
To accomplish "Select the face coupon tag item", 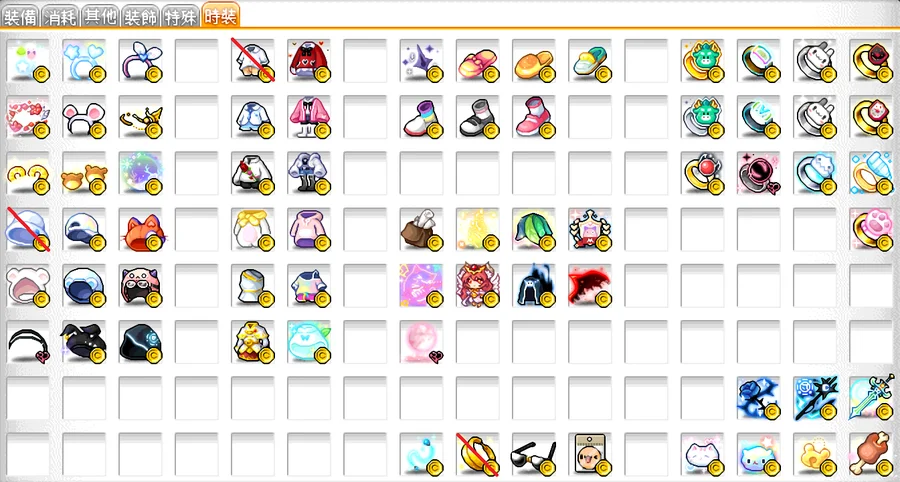I will [x=591, y=454].
